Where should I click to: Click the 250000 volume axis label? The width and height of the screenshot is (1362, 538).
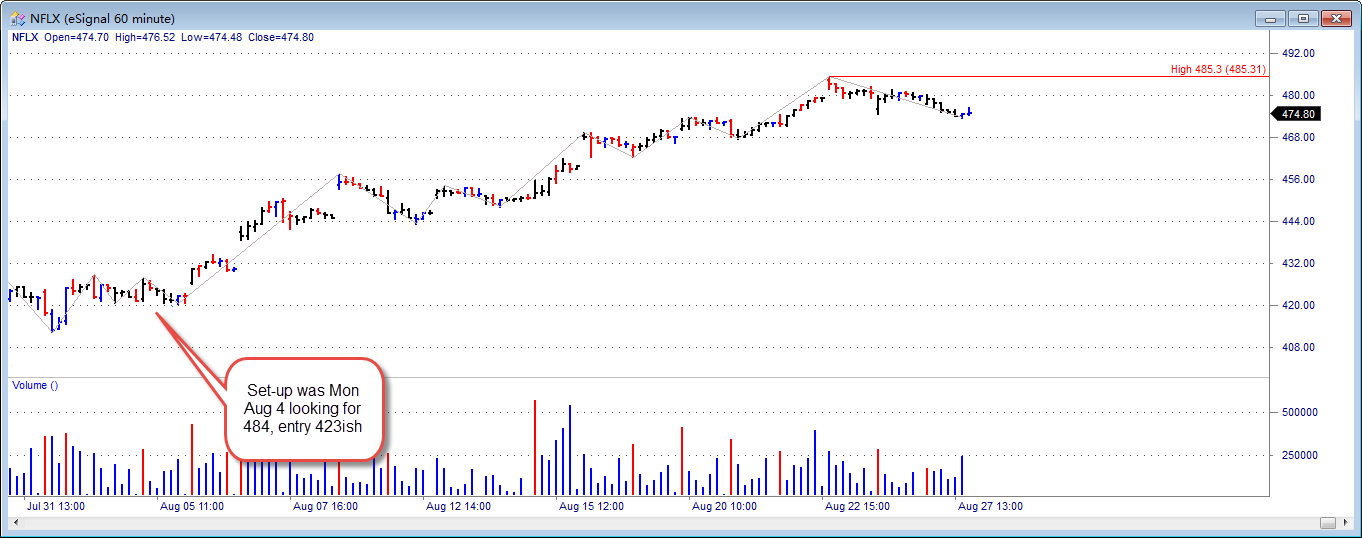coord(1299,454)
